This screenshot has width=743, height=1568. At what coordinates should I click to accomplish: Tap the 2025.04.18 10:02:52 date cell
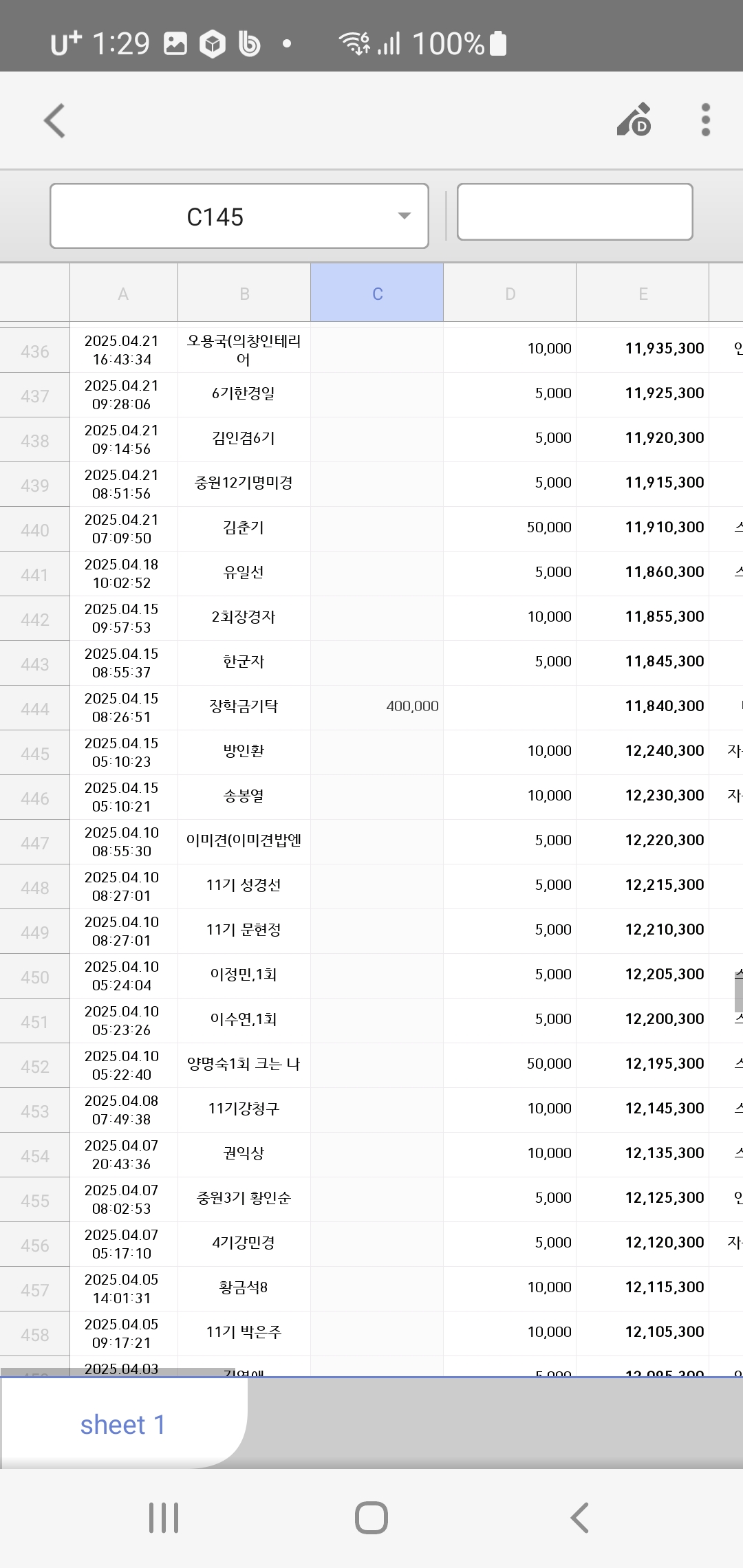pos(122,574)
